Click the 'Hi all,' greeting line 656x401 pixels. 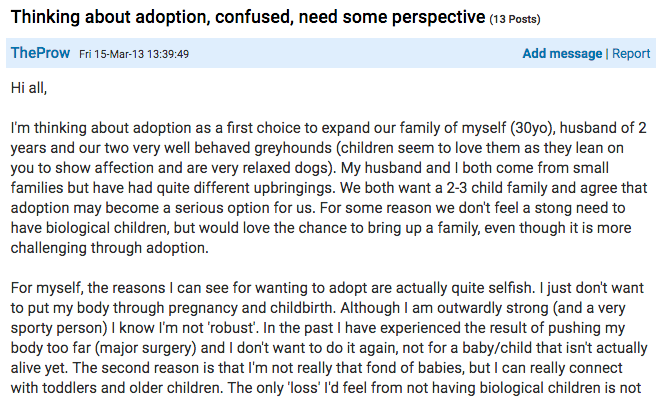coord(29,88)
